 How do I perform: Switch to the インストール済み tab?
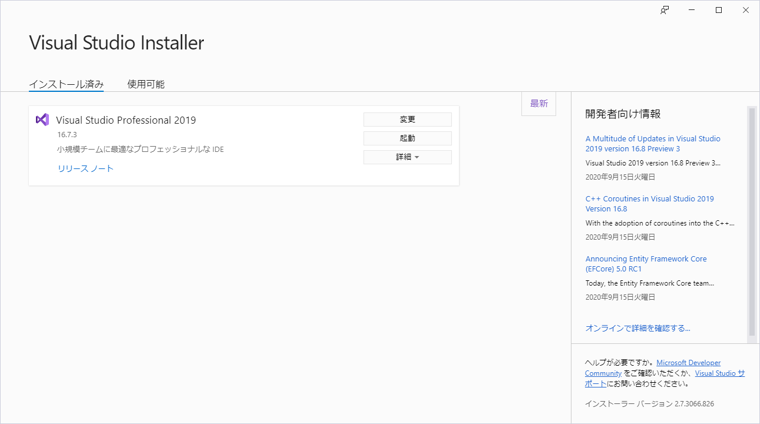[x=66, y=84]
